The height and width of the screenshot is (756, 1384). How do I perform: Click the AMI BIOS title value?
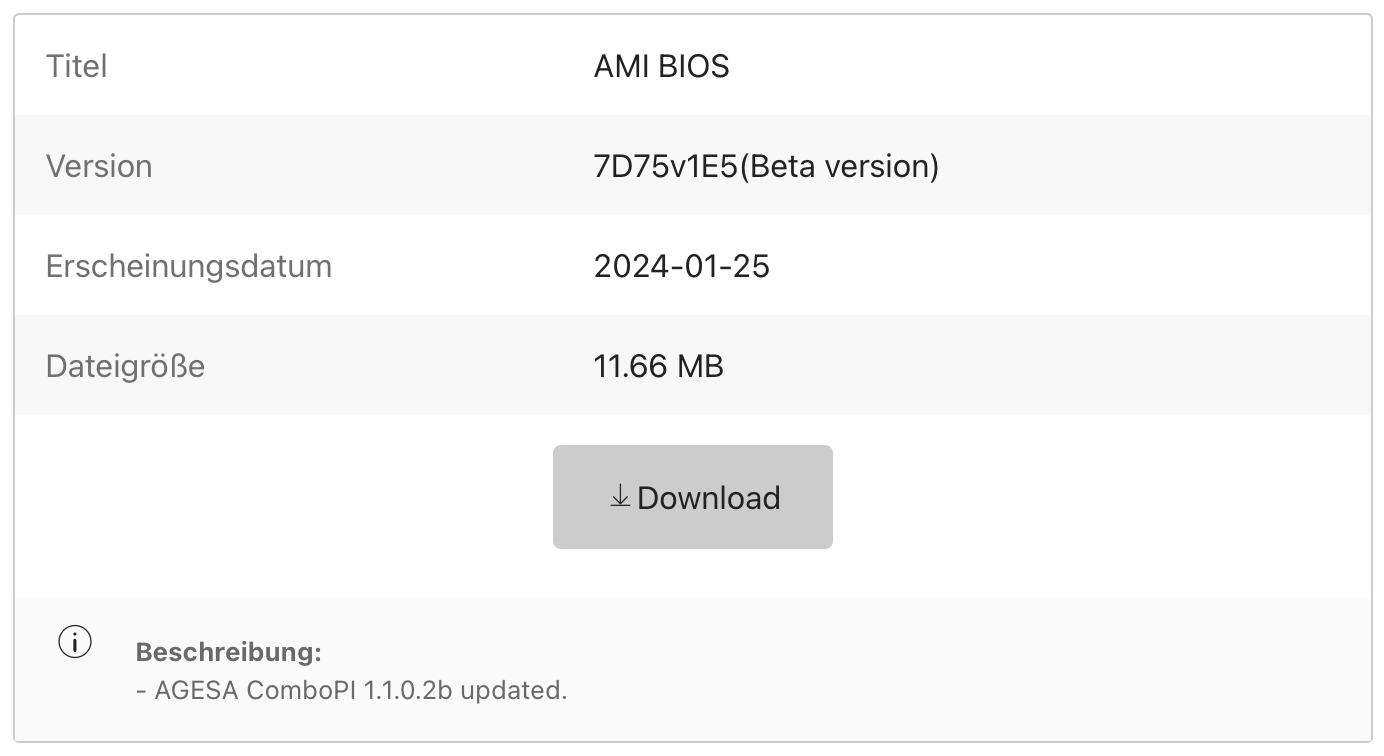tap(661, 66)
